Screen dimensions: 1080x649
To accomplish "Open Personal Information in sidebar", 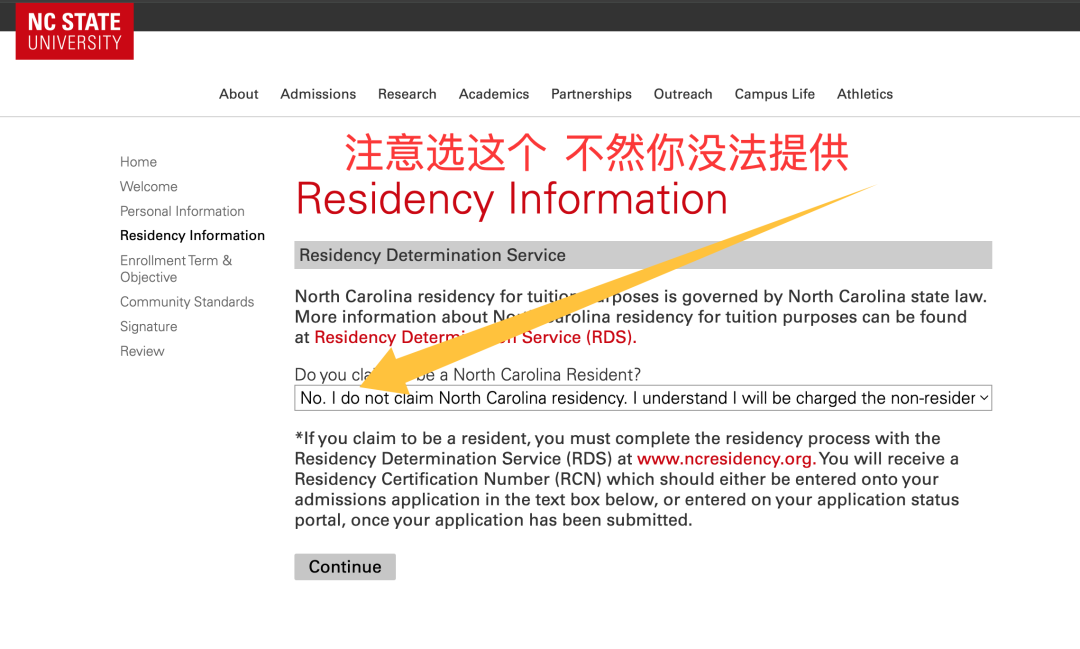I will click(x=182, y=212).
